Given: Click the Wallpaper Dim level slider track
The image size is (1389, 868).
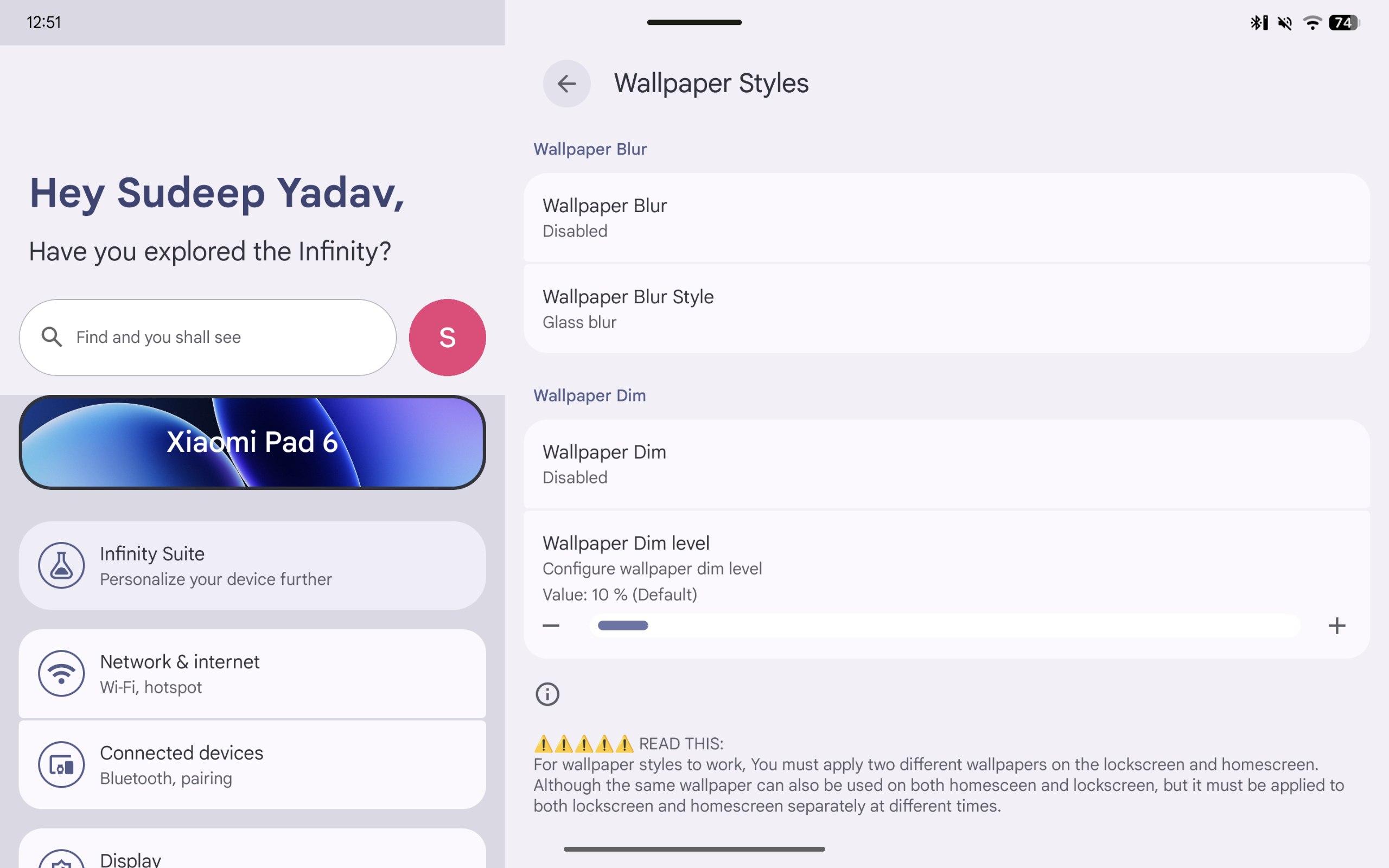Looking at the screenshot, I should 945,625.
